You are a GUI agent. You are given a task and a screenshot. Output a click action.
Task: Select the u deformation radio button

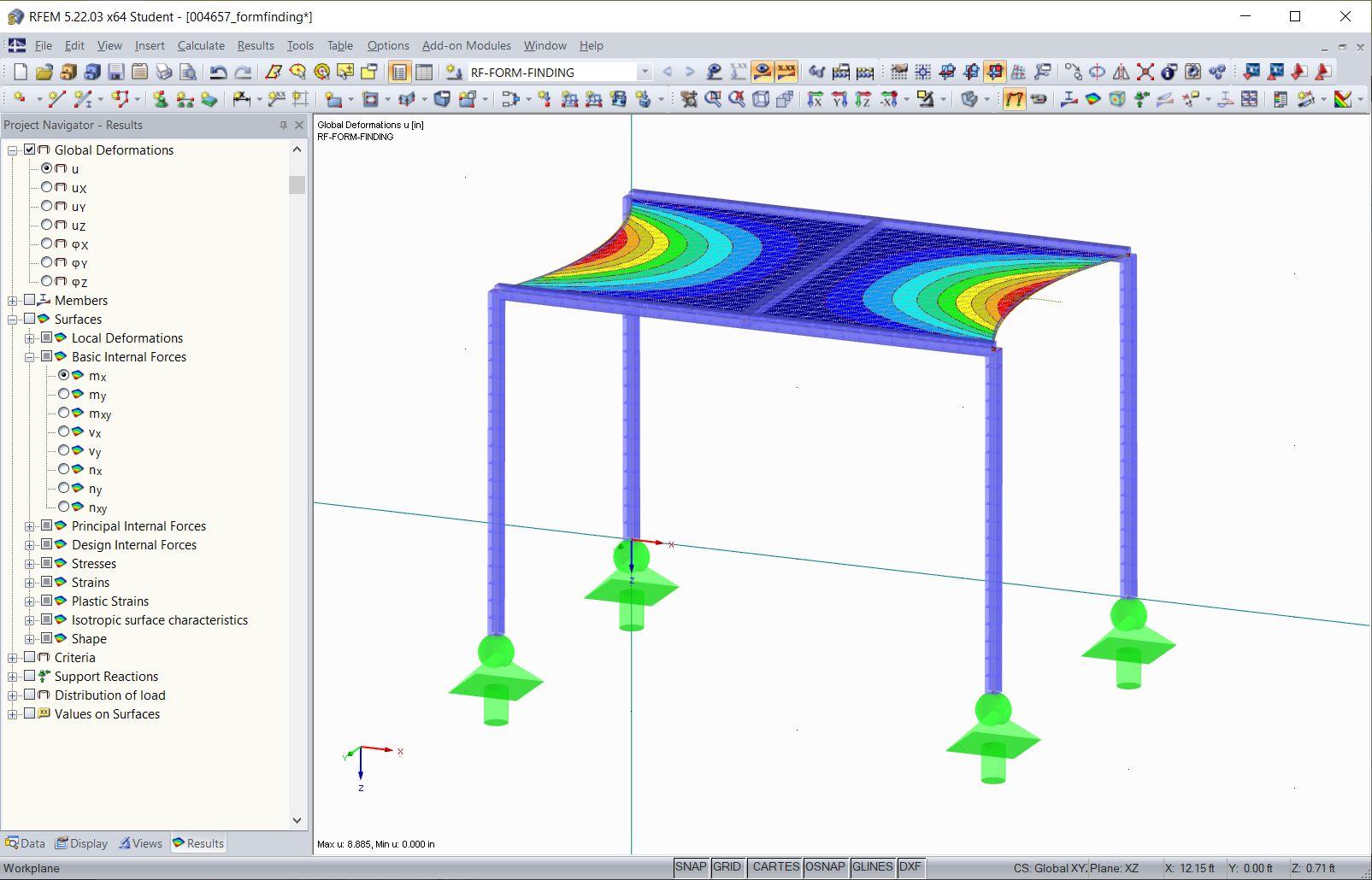(47, 168)
